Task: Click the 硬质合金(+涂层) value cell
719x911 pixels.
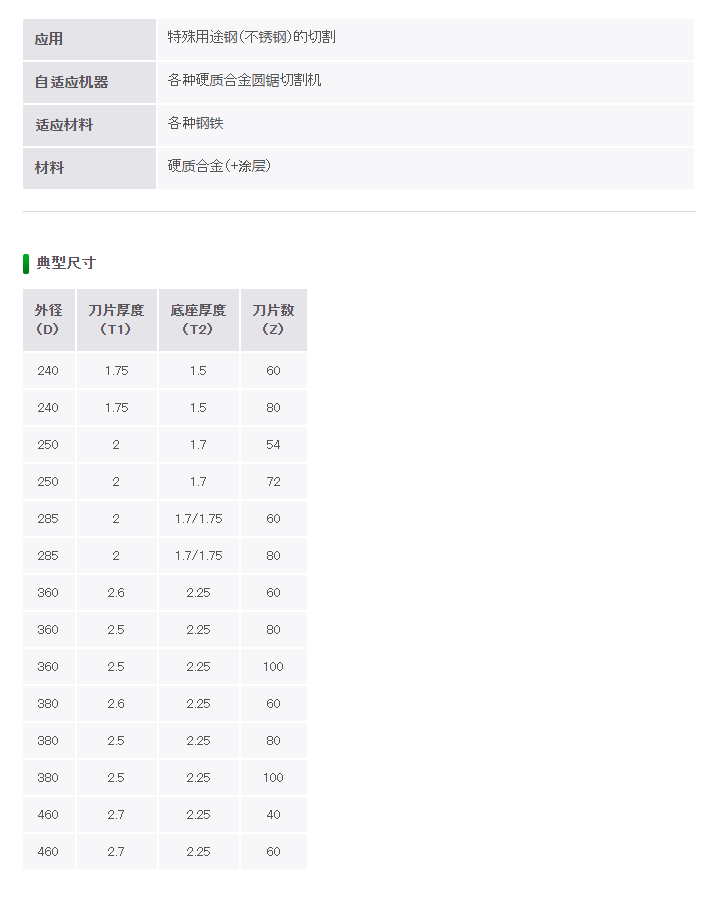Action: (426, 168)
